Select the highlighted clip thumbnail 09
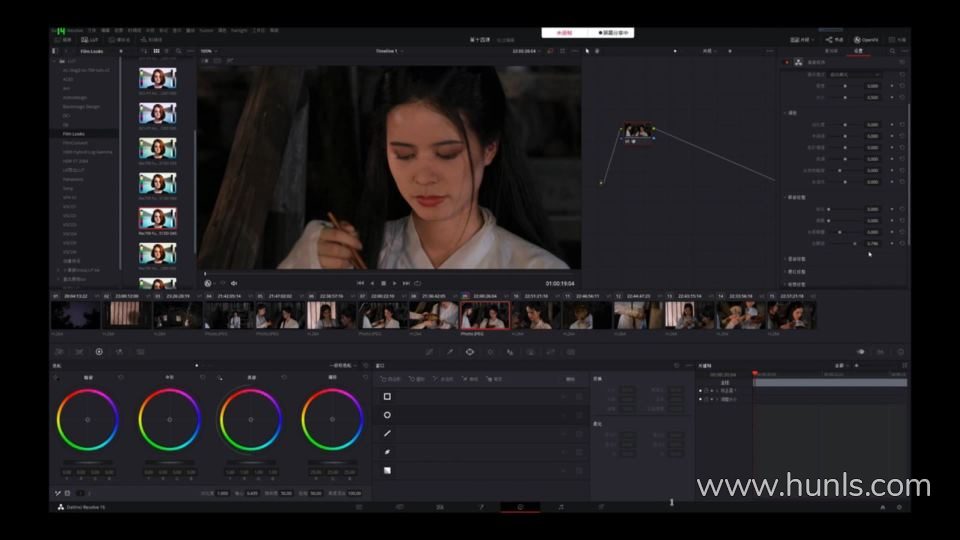This screenshot has width=960, height=540. click(x=485, y=315)
